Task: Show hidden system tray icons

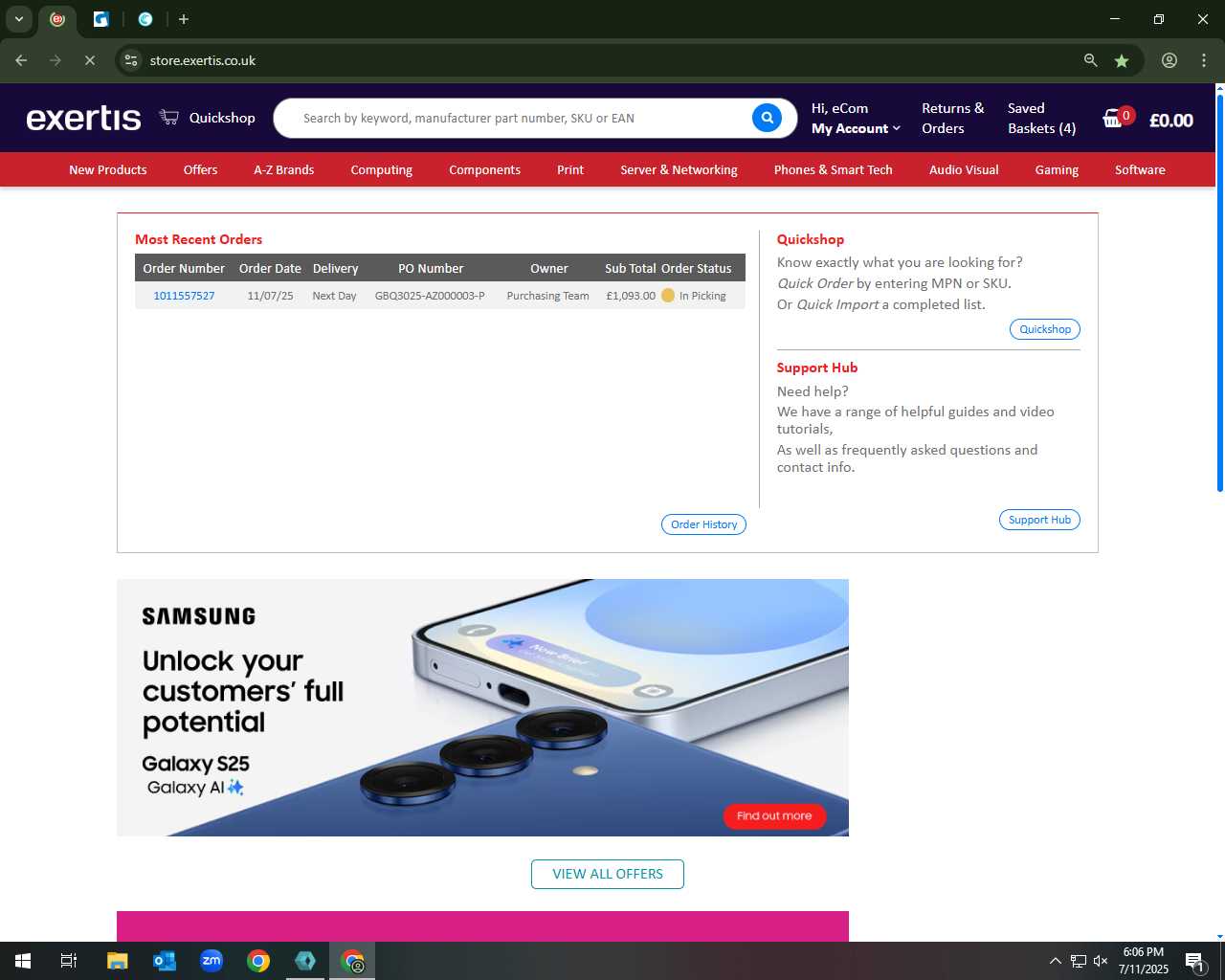Action: point(1056,961)
